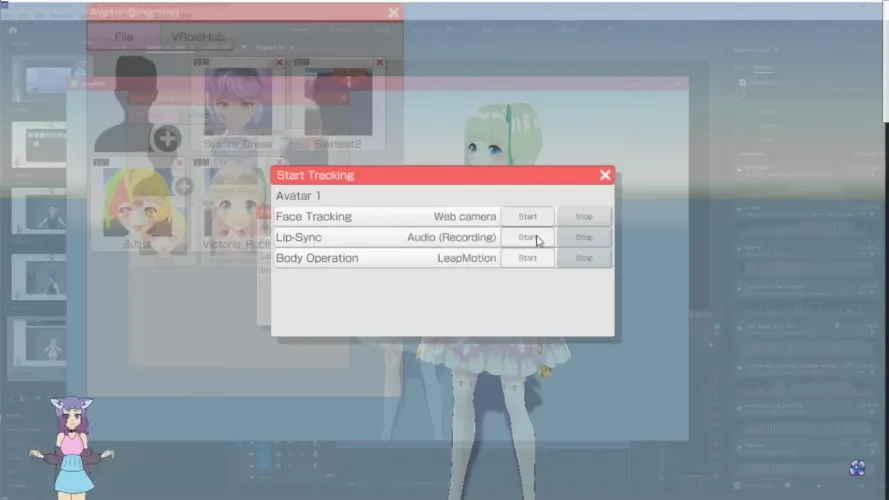Click the home icon in top-left
Image resolution: width=889 pixels, height=500 pixels.
13,29
